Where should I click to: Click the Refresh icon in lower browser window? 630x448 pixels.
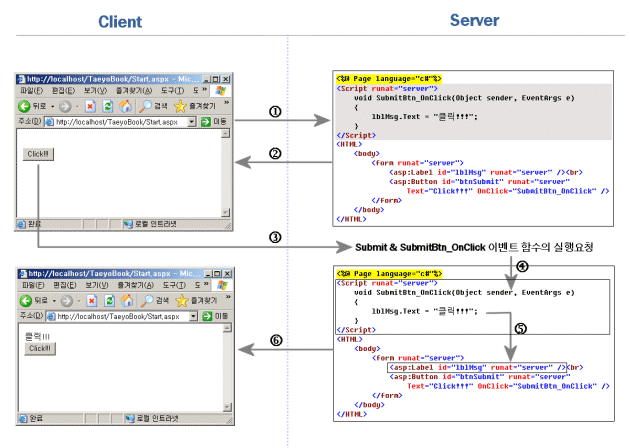tap(109, 301)
